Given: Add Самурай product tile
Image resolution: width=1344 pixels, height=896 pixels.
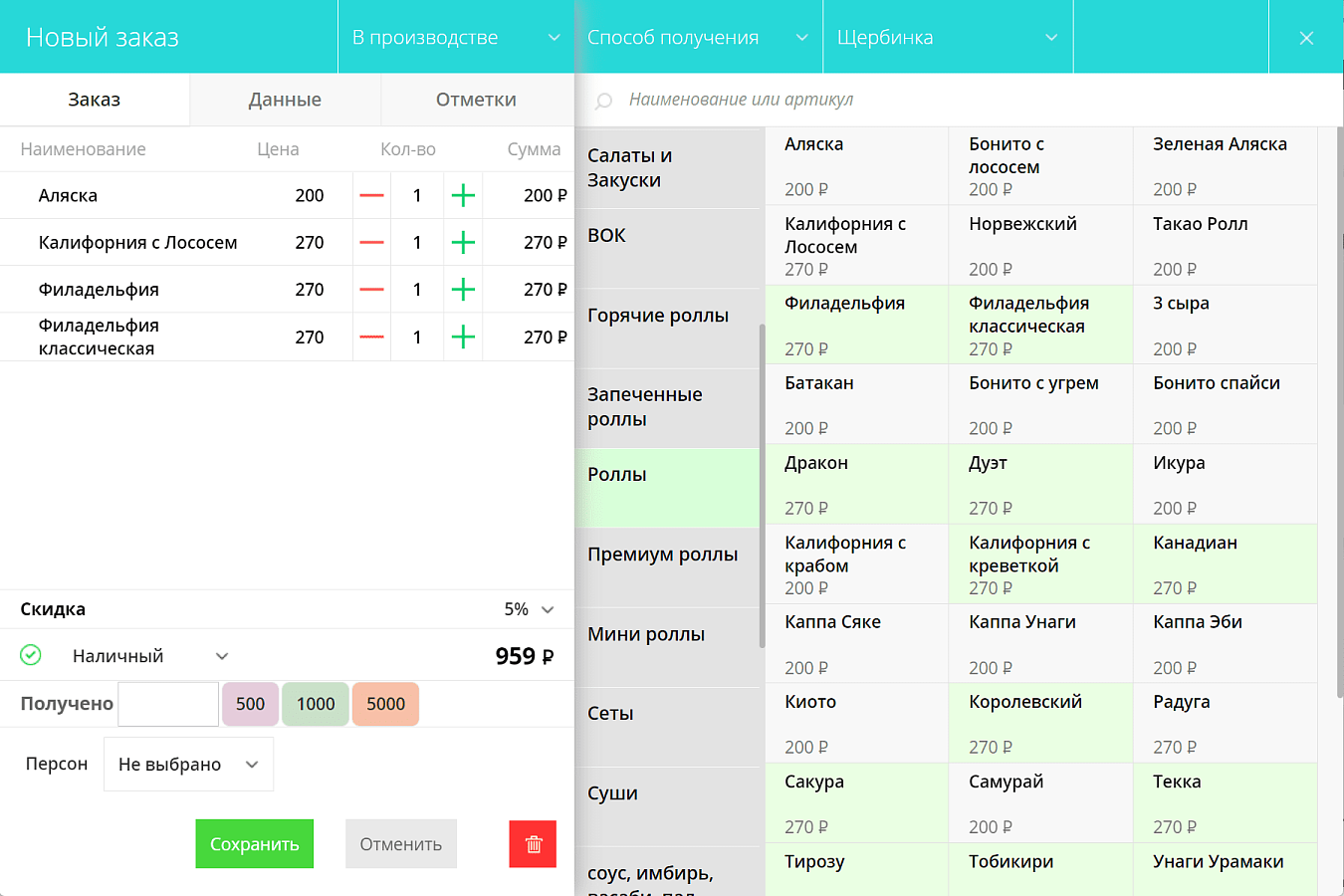Looking at the screenshot, I should coord(1040,803).
